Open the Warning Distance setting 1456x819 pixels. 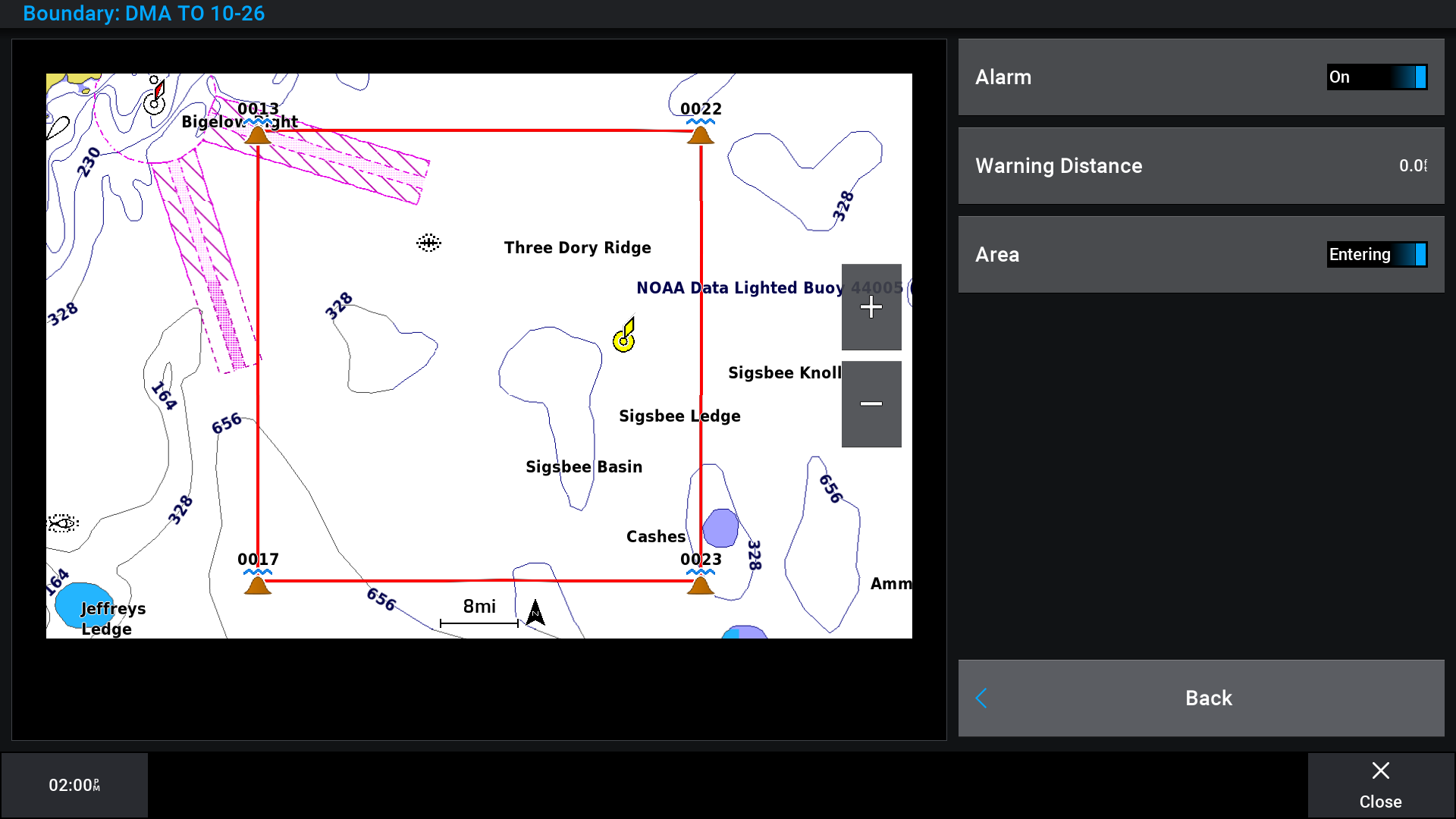pyautogui.click(x=1201, y=166)
